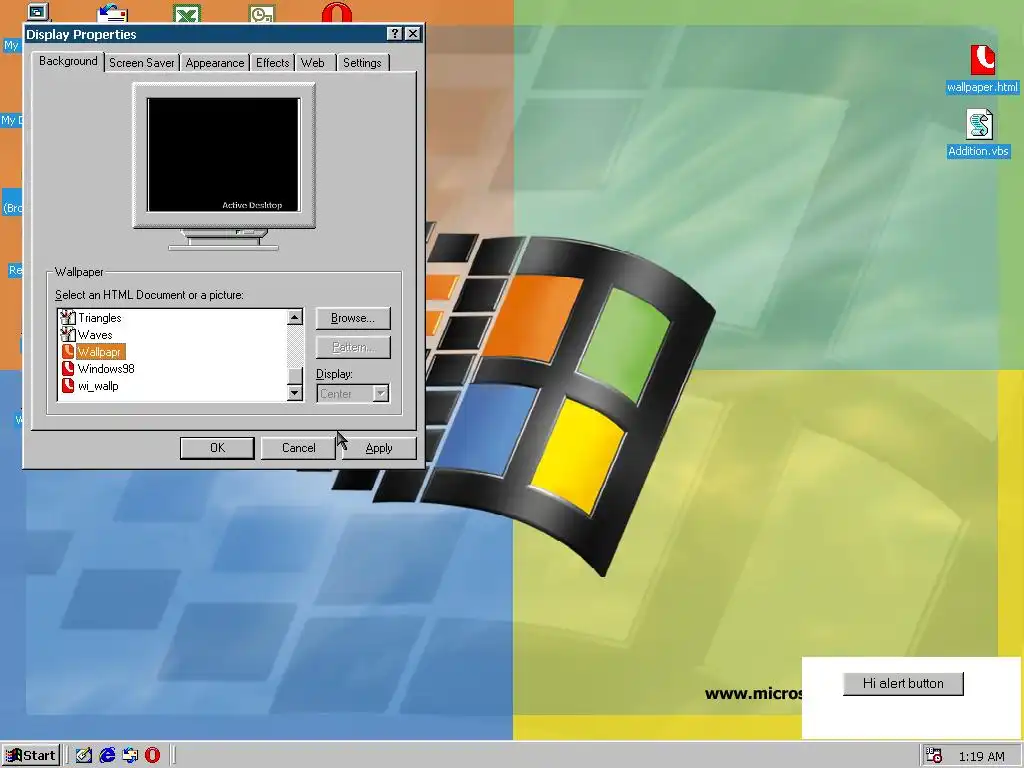Click the Hi alert button
1024x768 pixels.
[903, 684]
